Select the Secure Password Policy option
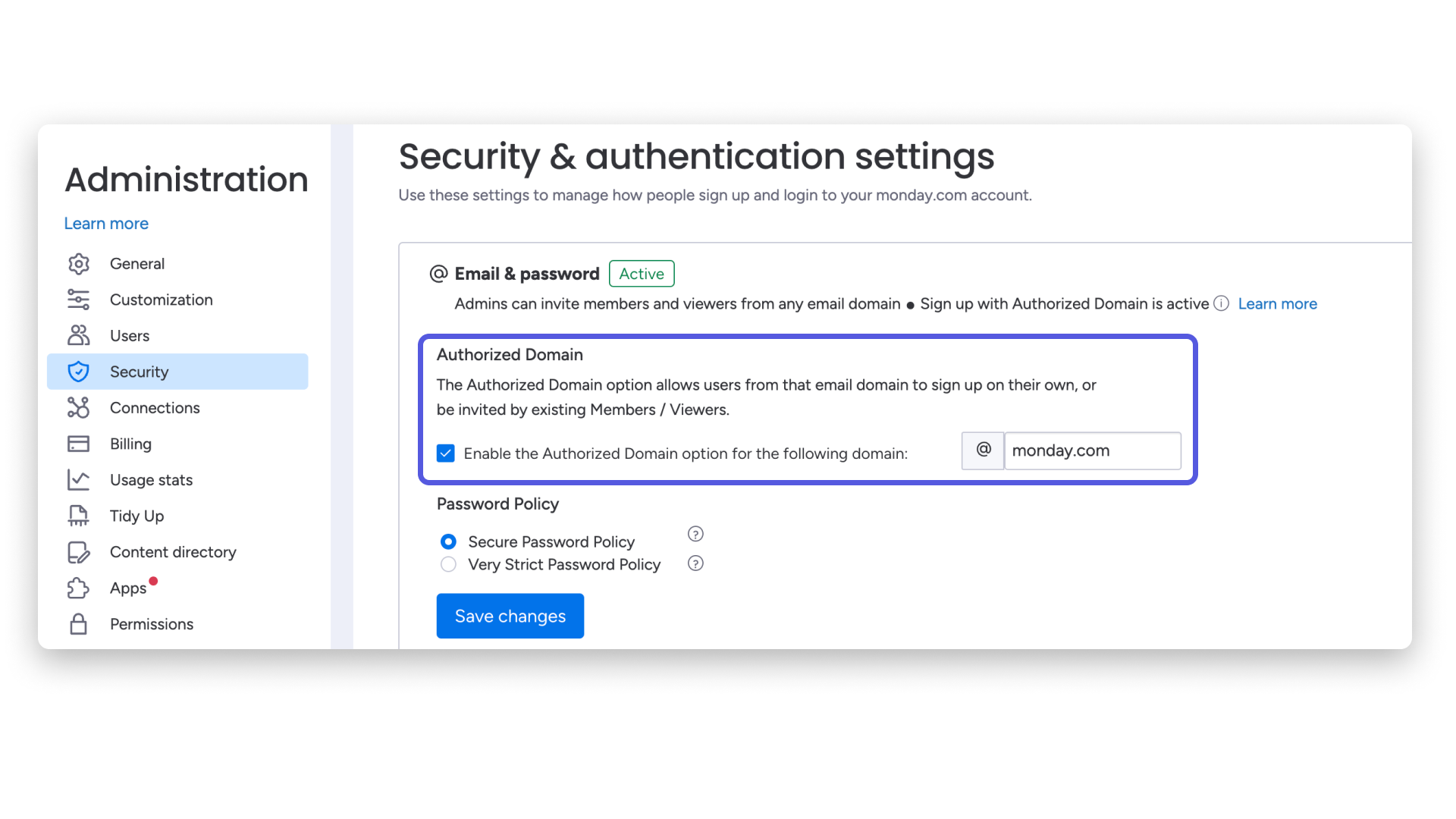The height and width of the screenshot is (819, 1456). [448, 541]
